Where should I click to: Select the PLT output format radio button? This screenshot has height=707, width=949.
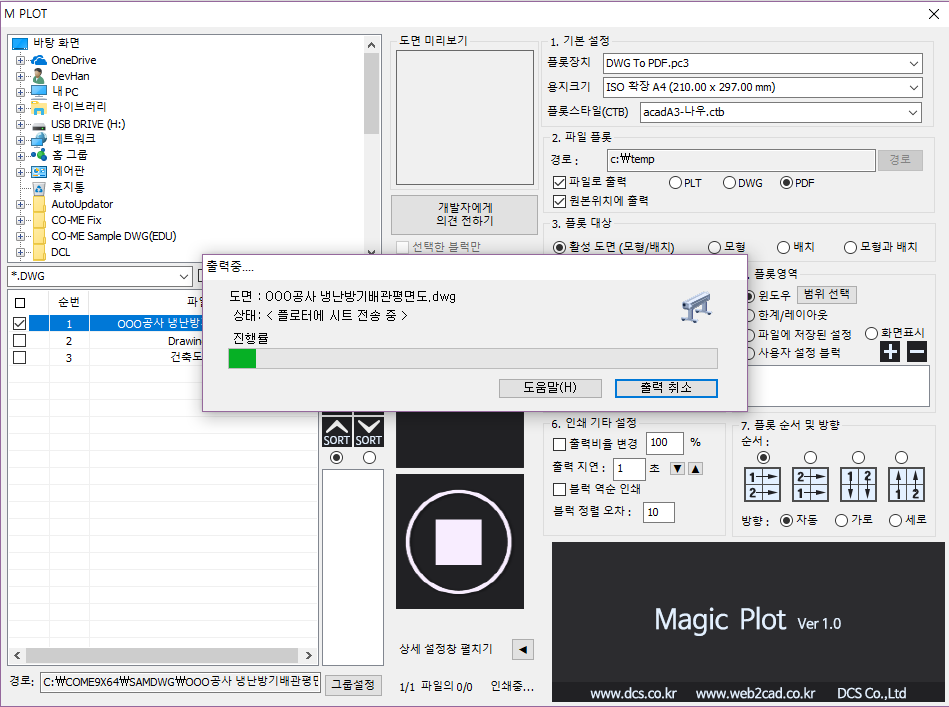click(676, 183)
